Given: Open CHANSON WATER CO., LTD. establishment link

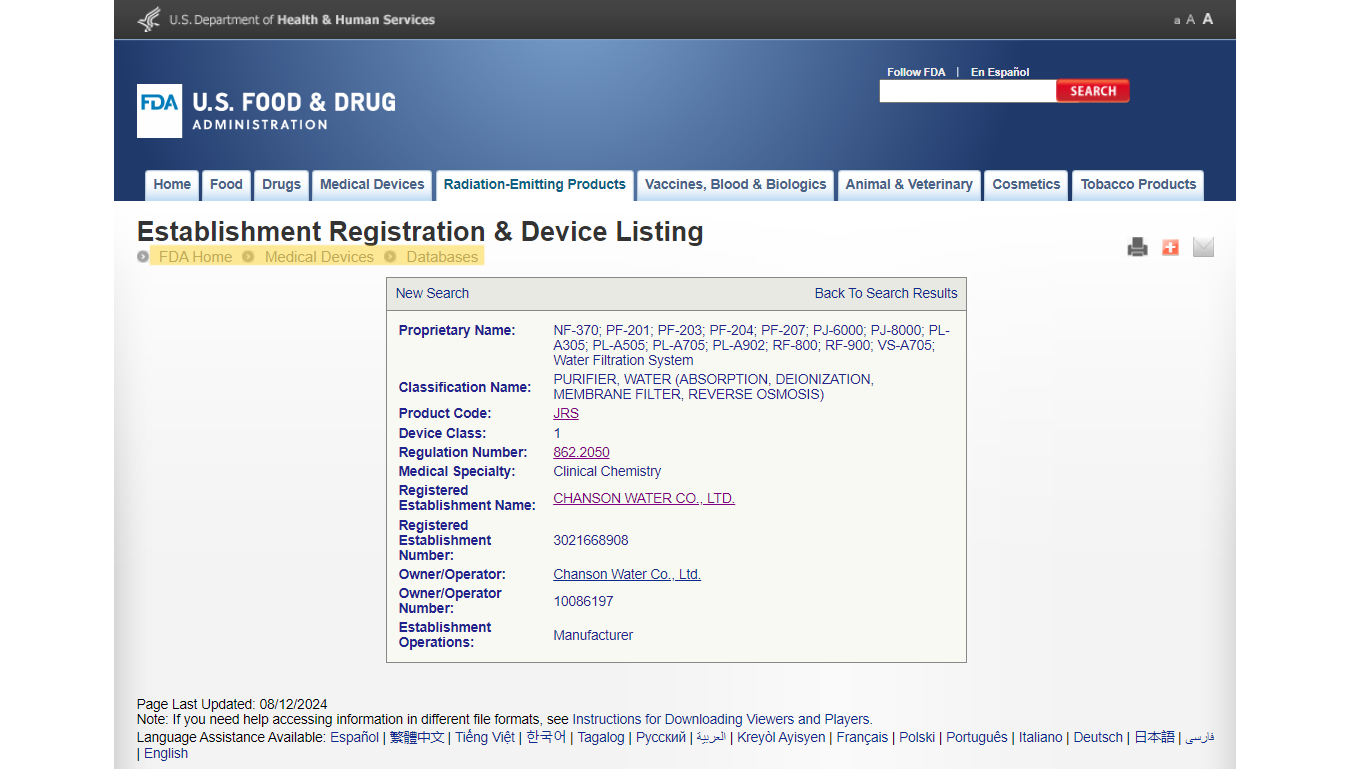Looking at the screenshot, I should (643, 499).
